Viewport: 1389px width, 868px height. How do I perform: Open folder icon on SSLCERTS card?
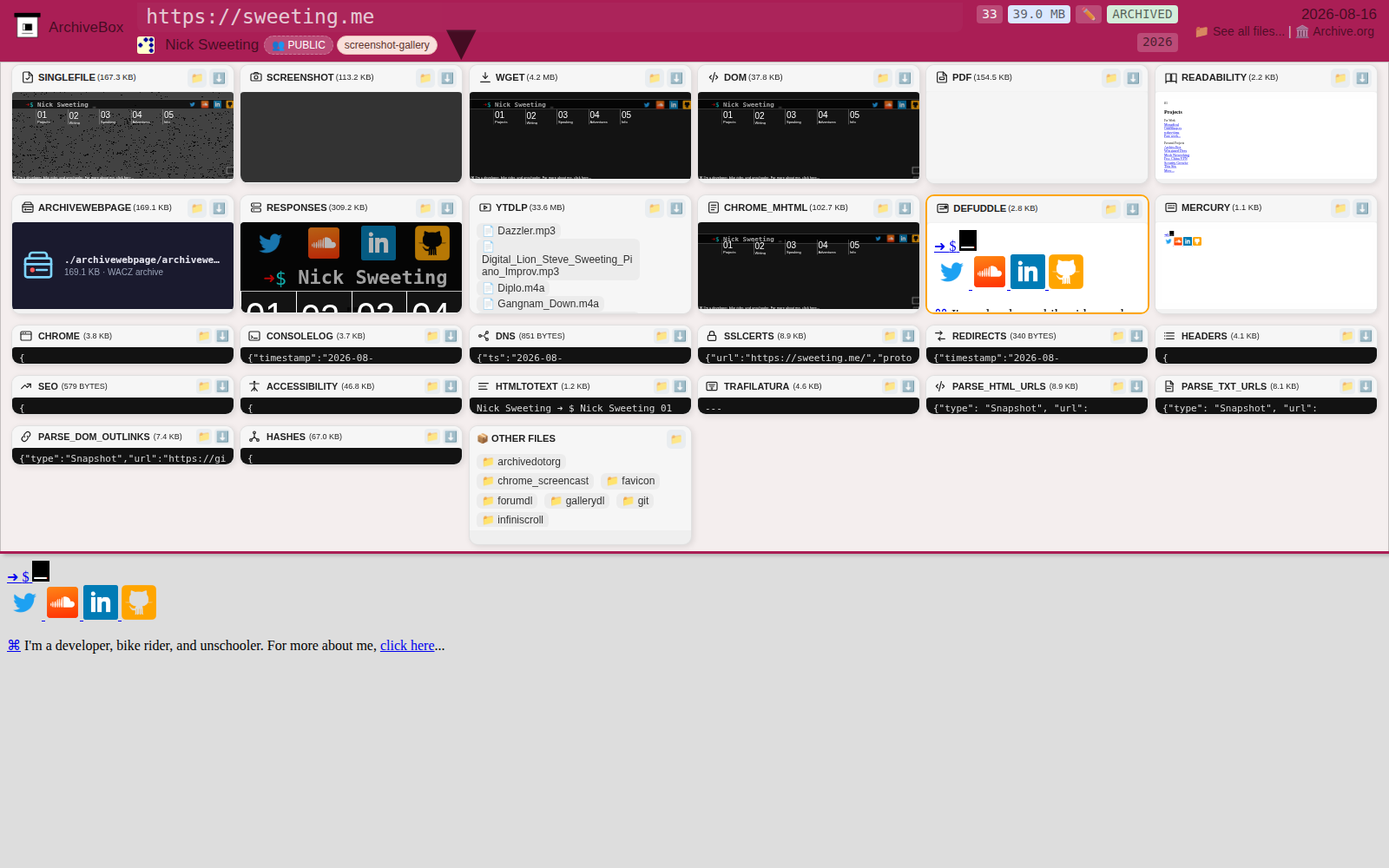click(890, 336)
